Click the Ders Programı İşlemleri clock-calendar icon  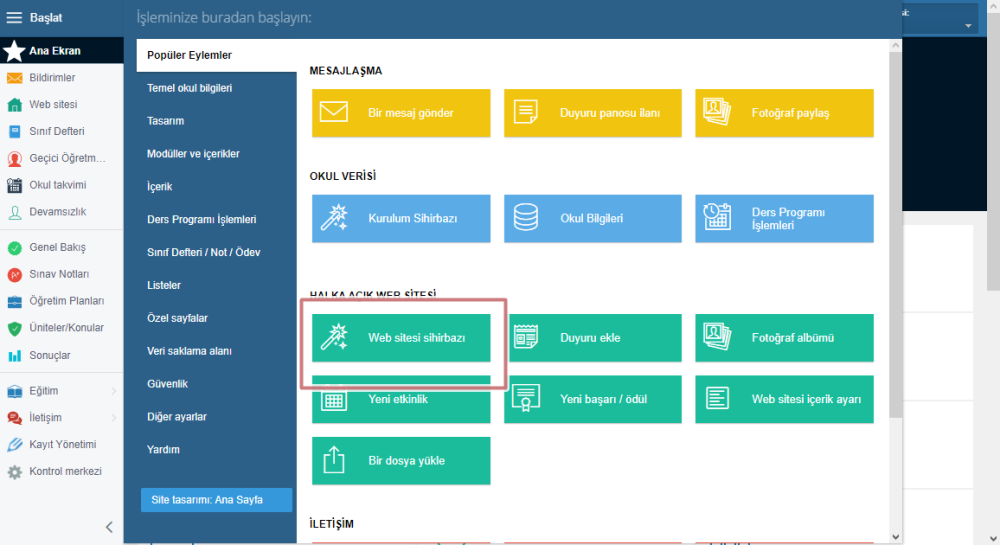717,217
